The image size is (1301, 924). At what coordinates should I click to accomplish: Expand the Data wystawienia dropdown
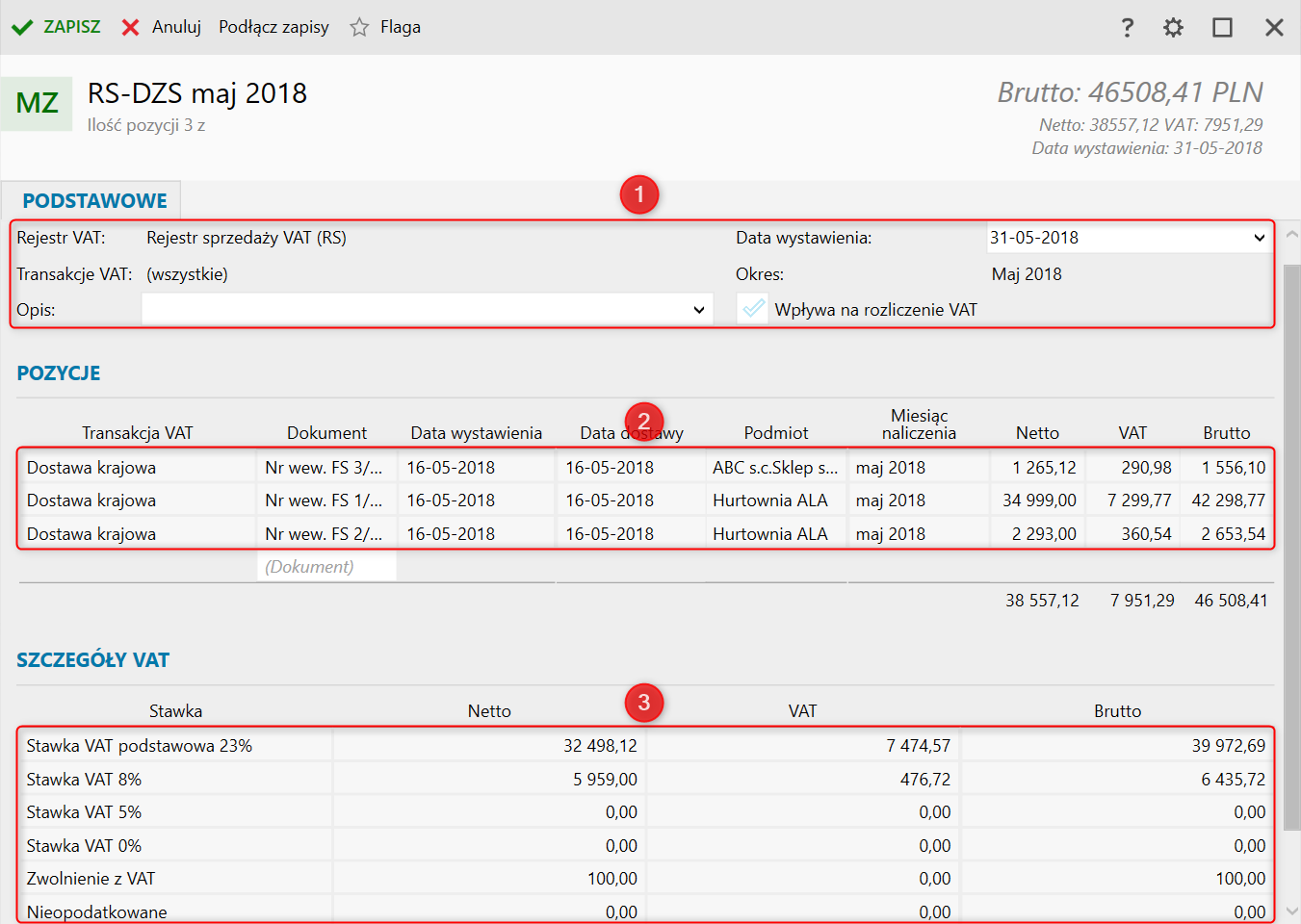coord(1259,238)
